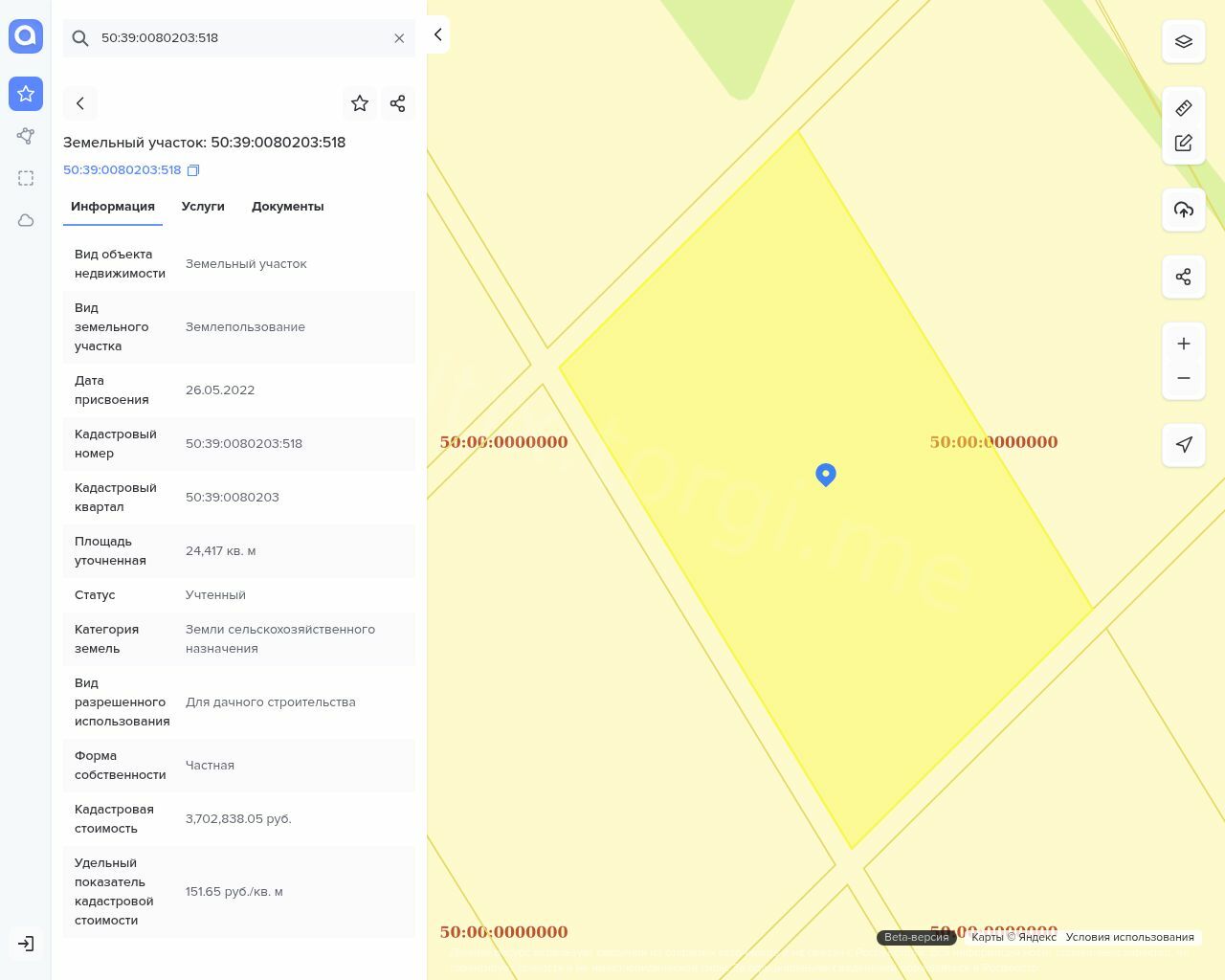Open the cloud icon in sidebar
The width and height of the screenshot is (1225, 980).
point(26,220)
